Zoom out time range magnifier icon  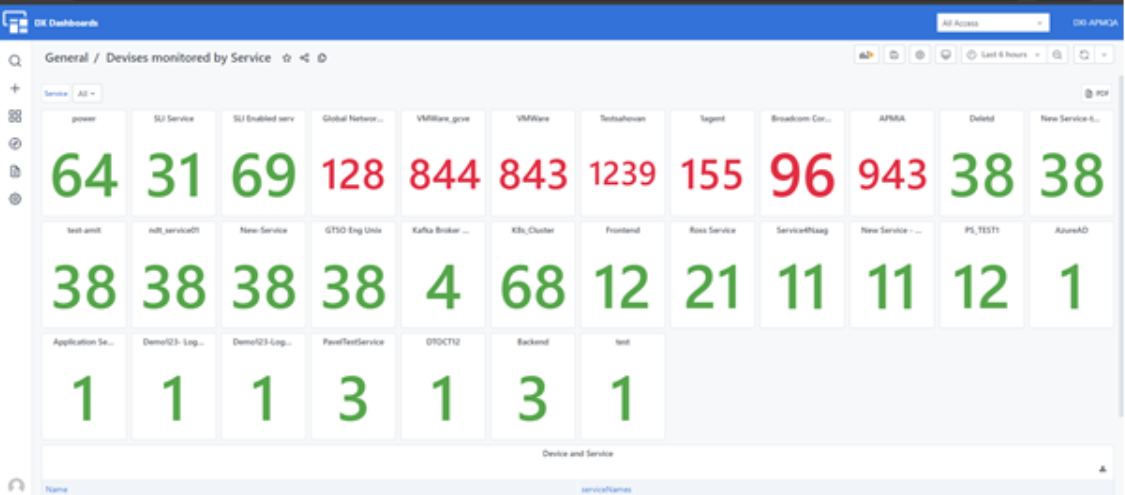tap(1058, 55)
